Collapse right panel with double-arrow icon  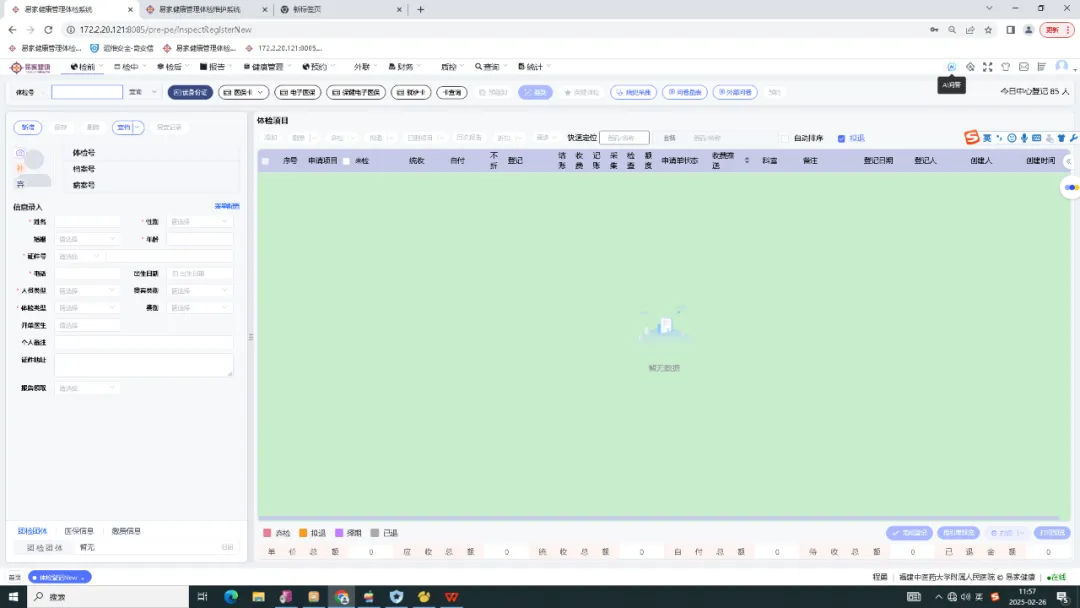point(1068,161)
